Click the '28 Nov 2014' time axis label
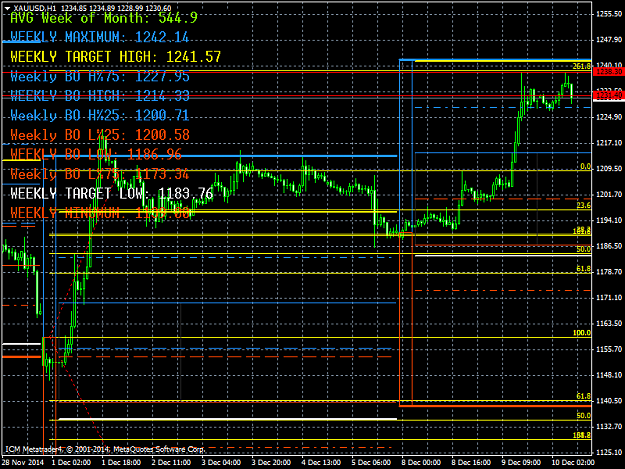This screenshot has height=469, width=625. 23,462
